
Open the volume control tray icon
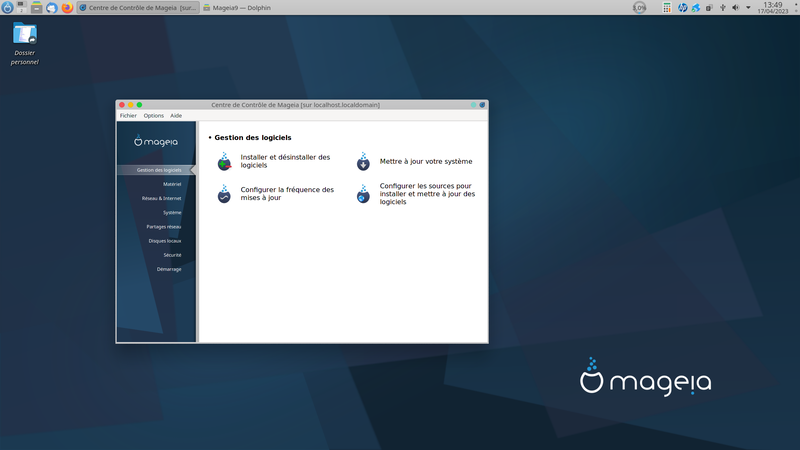click(x=735, y=8)
